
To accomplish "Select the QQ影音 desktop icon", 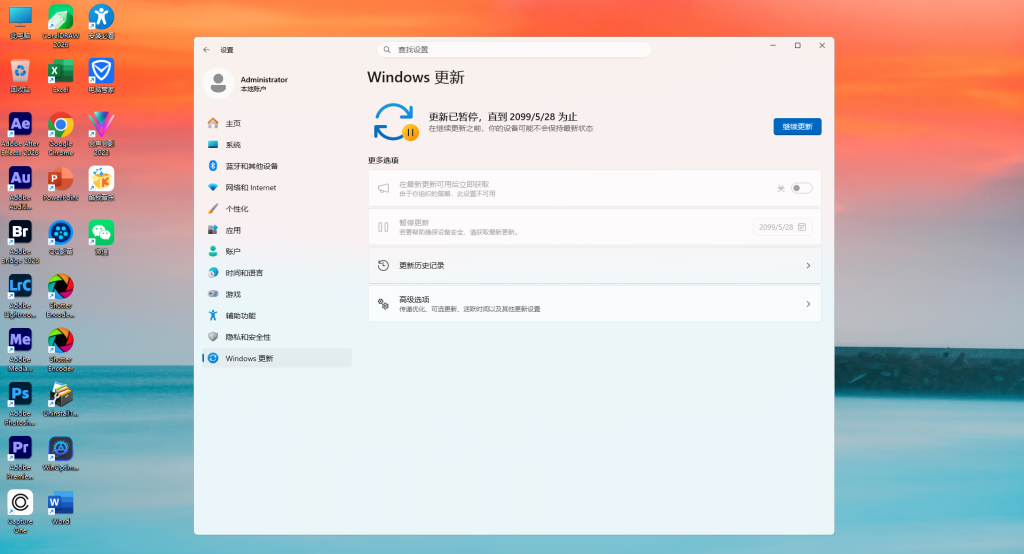I will coord(61,237).
